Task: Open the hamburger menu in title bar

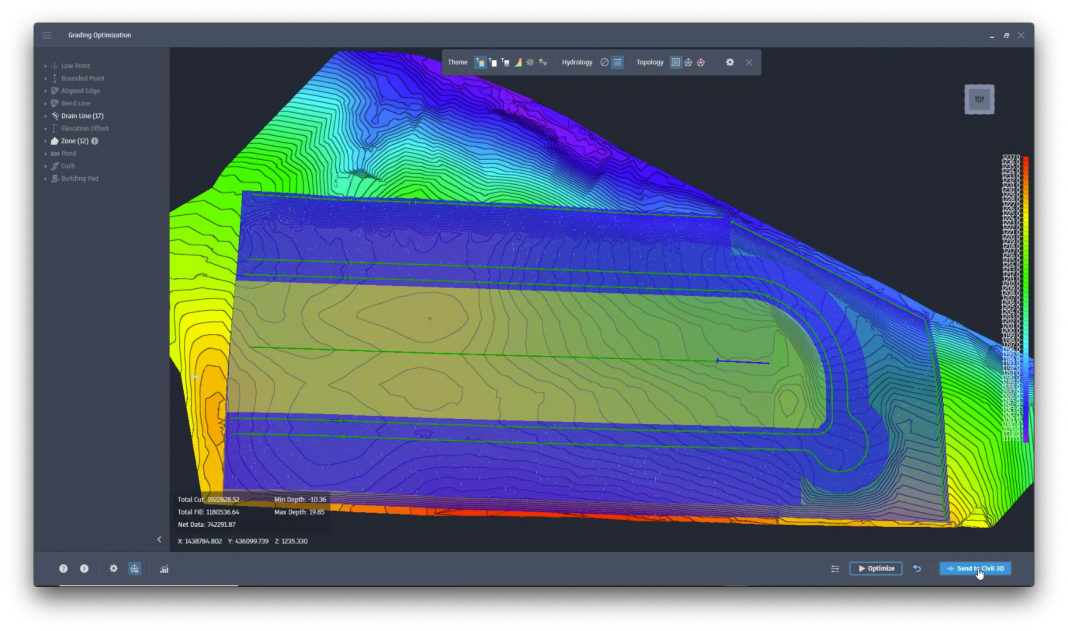Action: (46, 35)
